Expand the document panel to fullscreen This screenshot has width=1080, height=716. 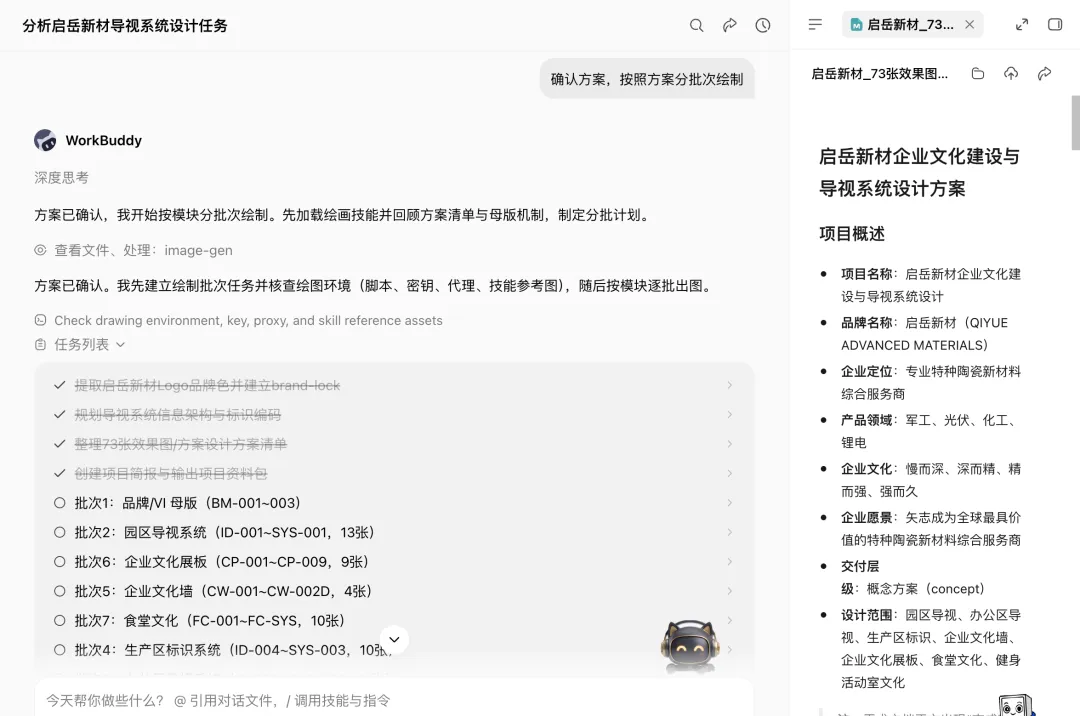pos(1022,25)
